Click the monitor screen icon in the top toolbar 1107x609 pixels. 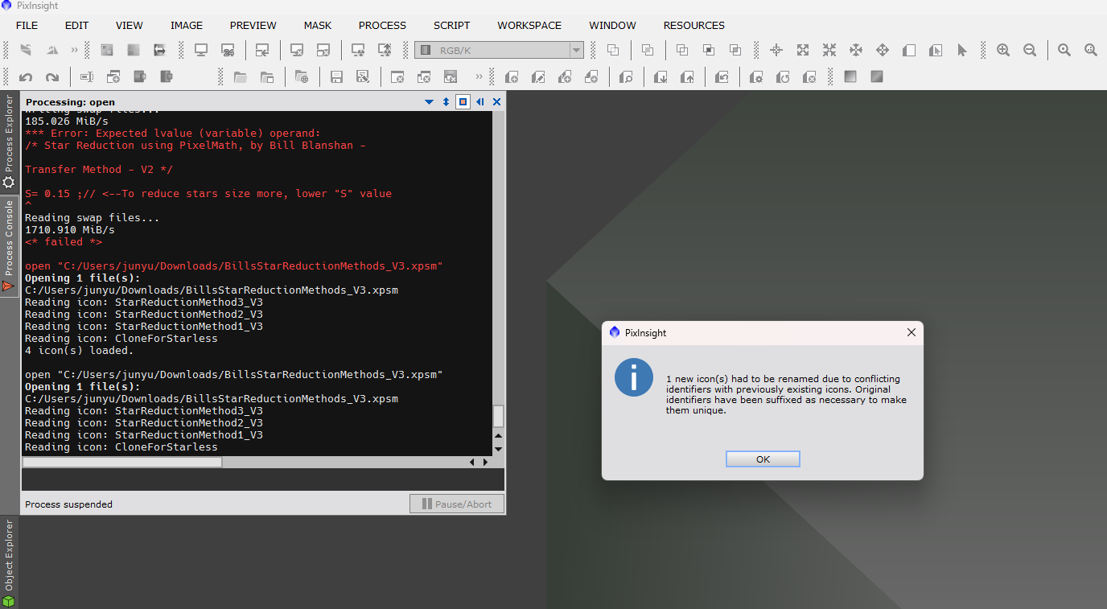tap(201, 50)
